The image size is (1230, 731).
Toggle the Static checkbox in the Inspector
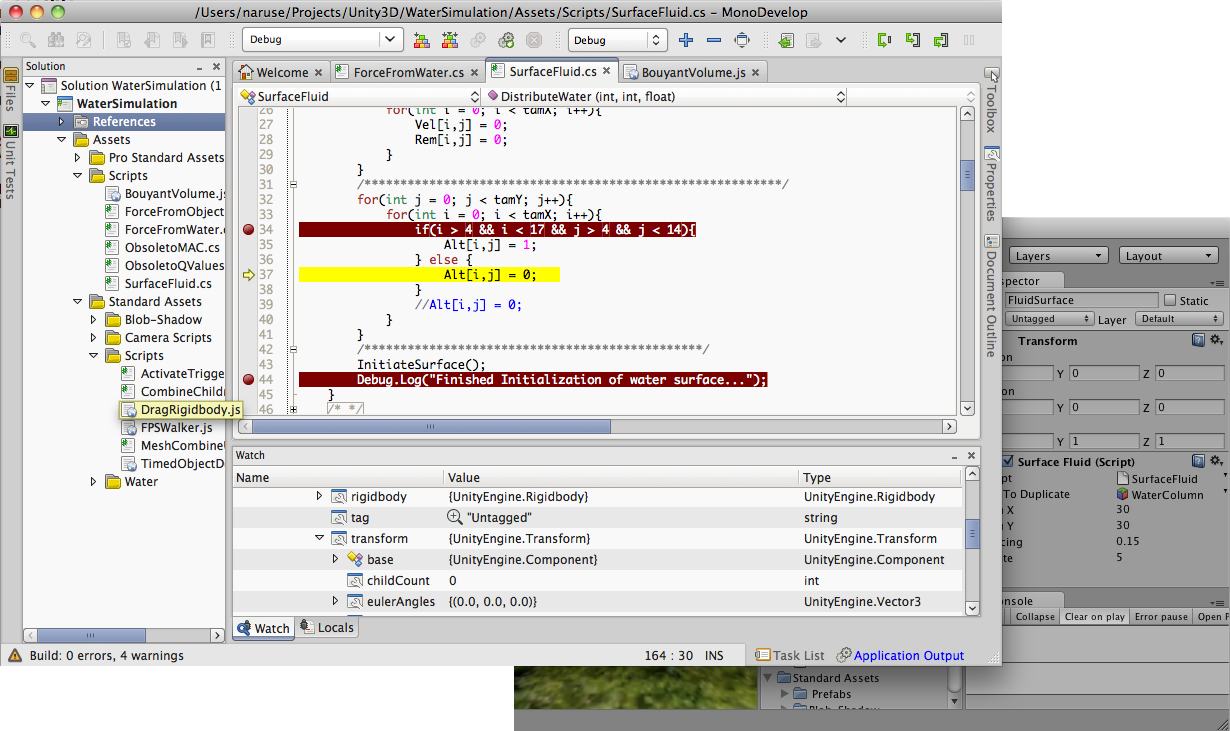[x=1168, y=300]
